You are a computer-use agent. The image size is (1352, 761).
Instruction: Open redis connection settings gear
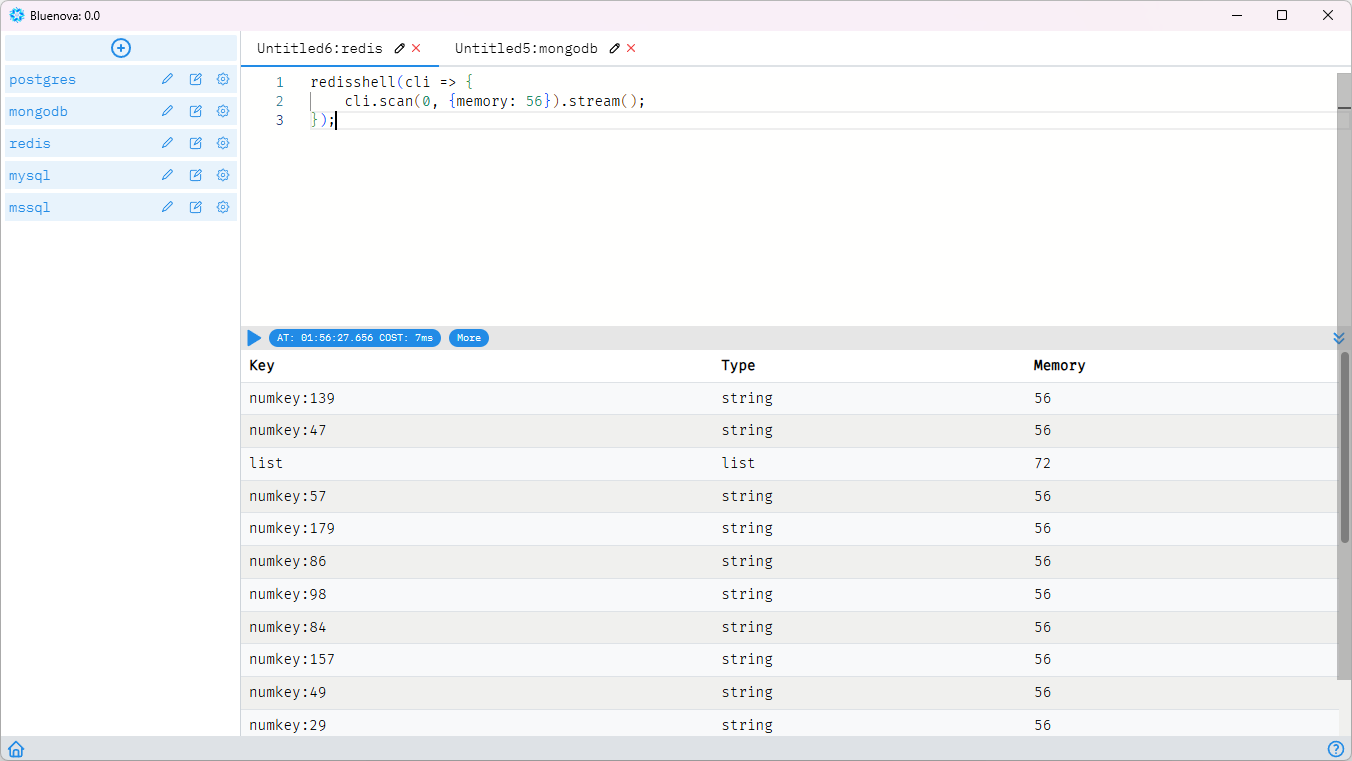click(223, 143)
